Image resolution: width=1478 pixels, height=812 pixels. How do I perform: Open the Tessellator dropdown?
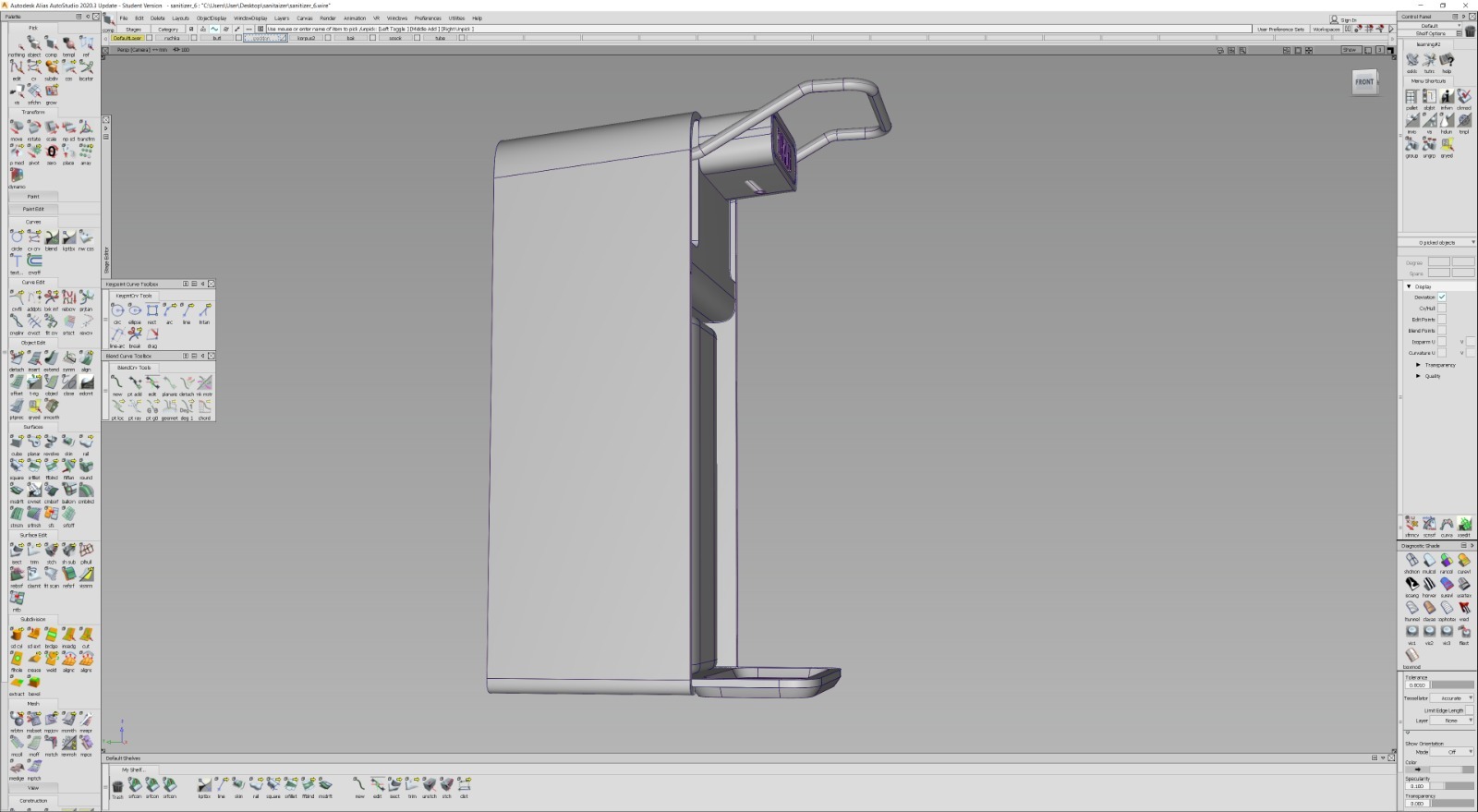click(x=1453, y=698)
